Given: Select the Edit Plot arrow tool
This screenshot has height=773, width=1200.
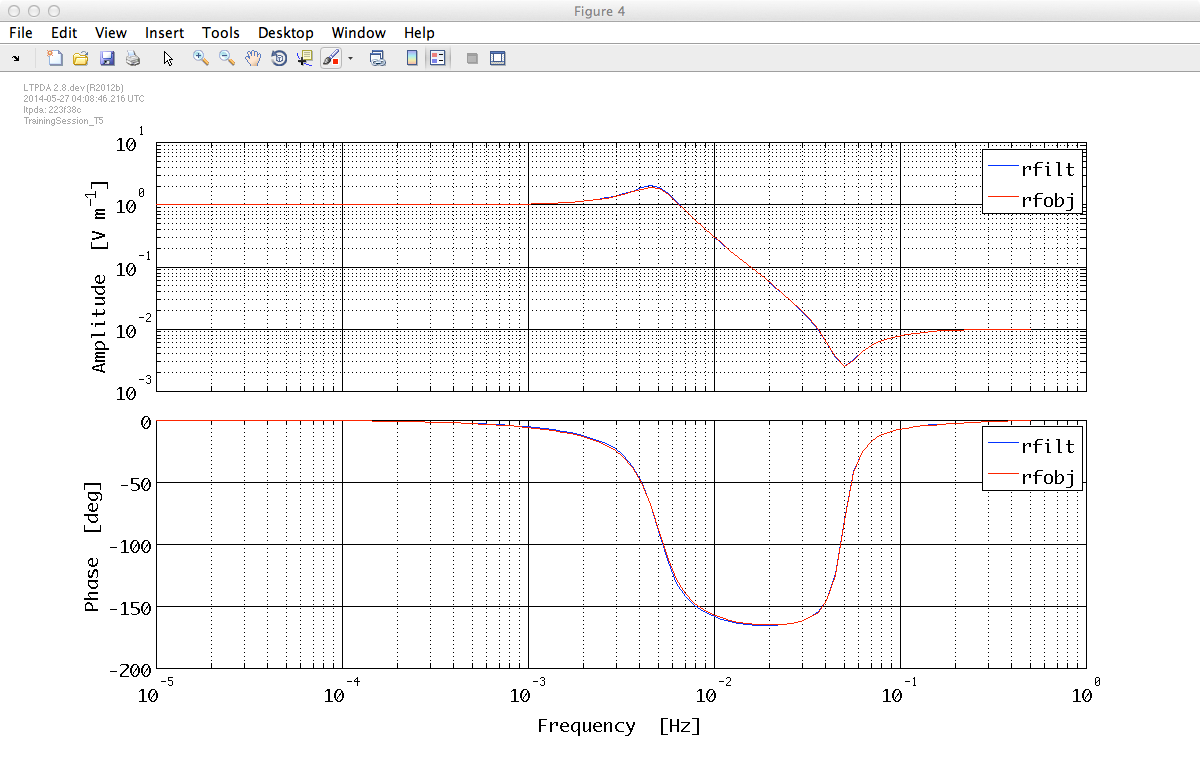Looking at the screenshot, I should tap(168, 58).
